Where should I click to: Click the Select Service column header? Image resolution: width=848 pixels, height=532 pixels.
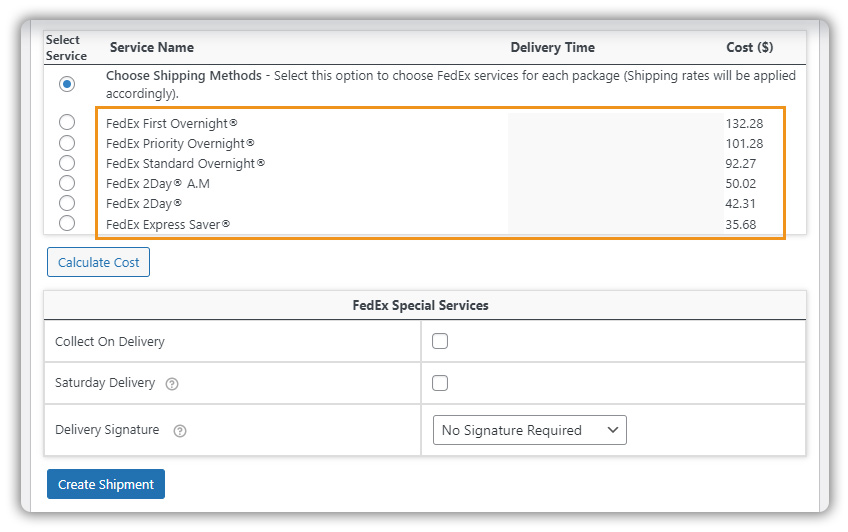pyautogui.click(x=66, y=48)
